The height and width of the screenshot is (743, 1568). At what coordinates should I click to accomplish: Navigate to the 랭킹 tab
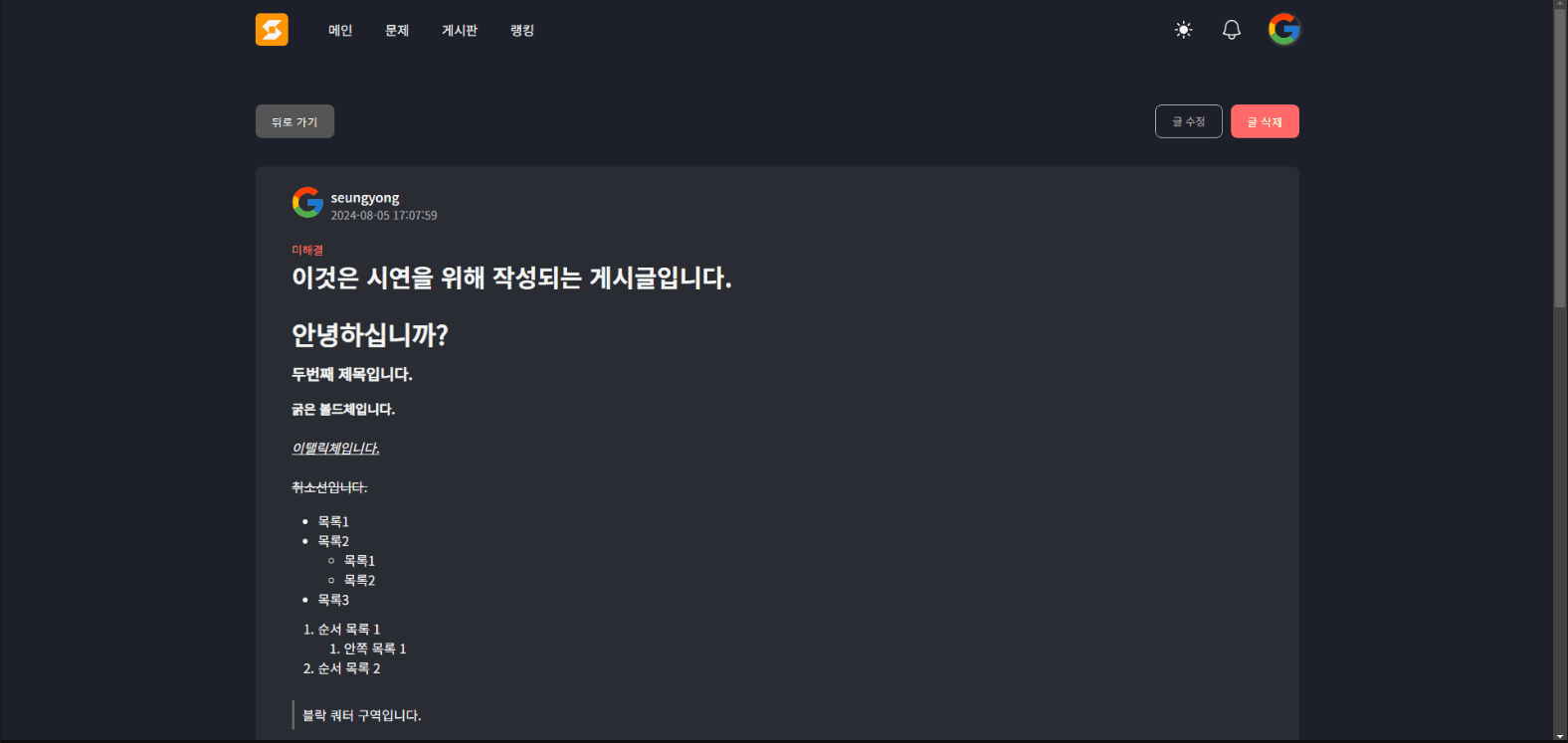click(x=522, y=31)
